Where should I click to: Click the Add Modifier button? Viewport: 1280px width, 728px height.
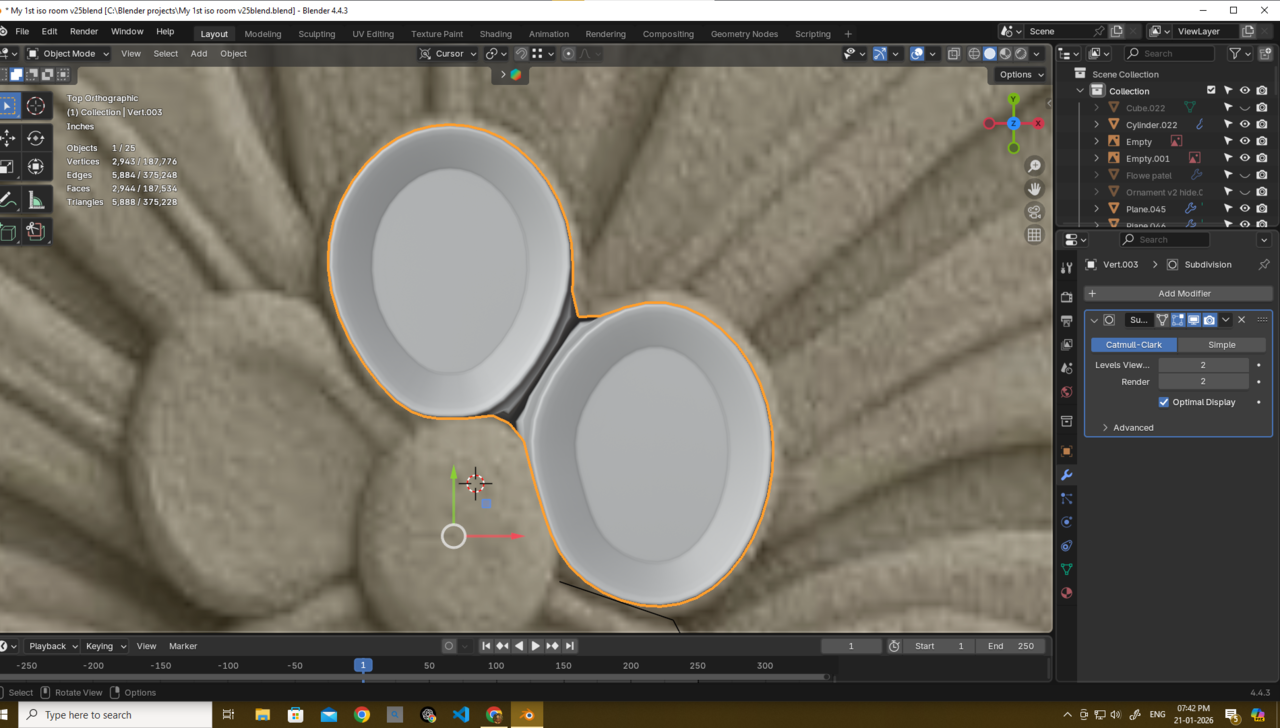coord(1178,294)
